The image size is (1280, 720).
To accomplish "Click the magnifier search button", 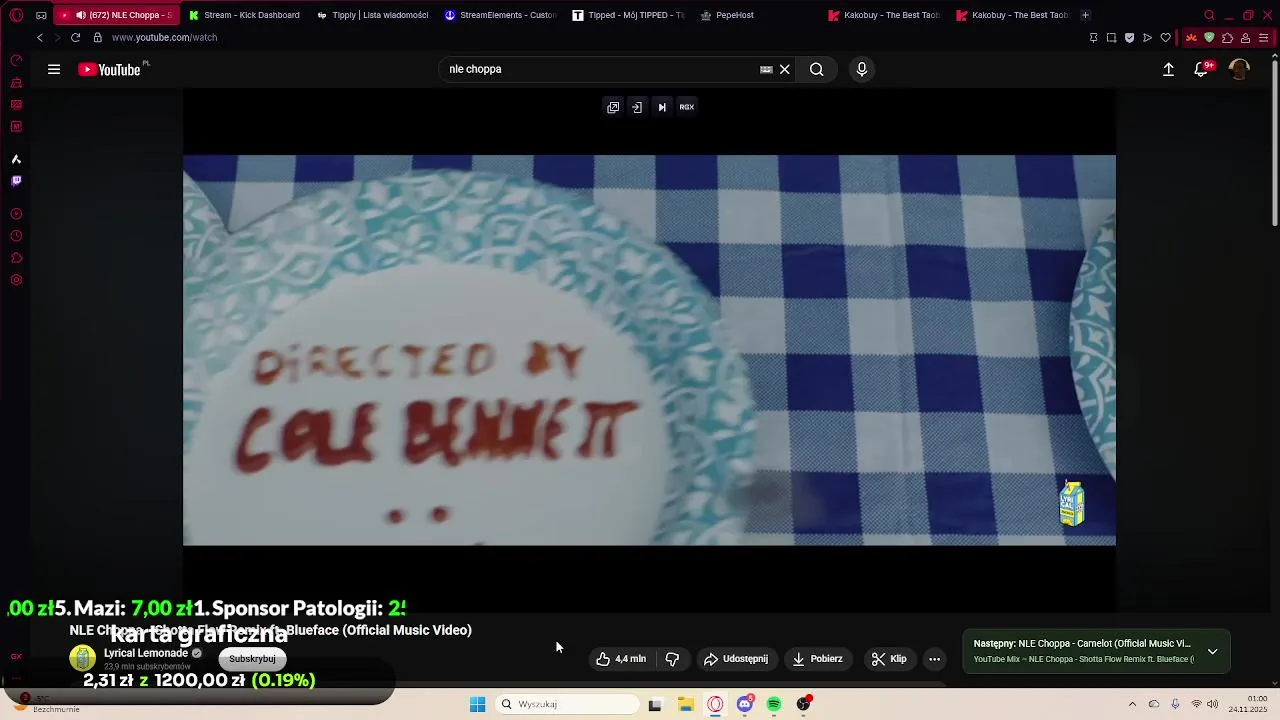I will click(817, 69).
